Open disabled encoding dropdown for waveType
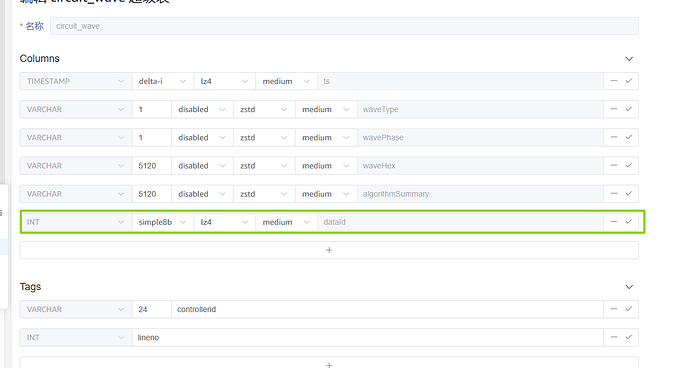Image resolution: width=690 pixels, height=368 pixels. (202, 109)
